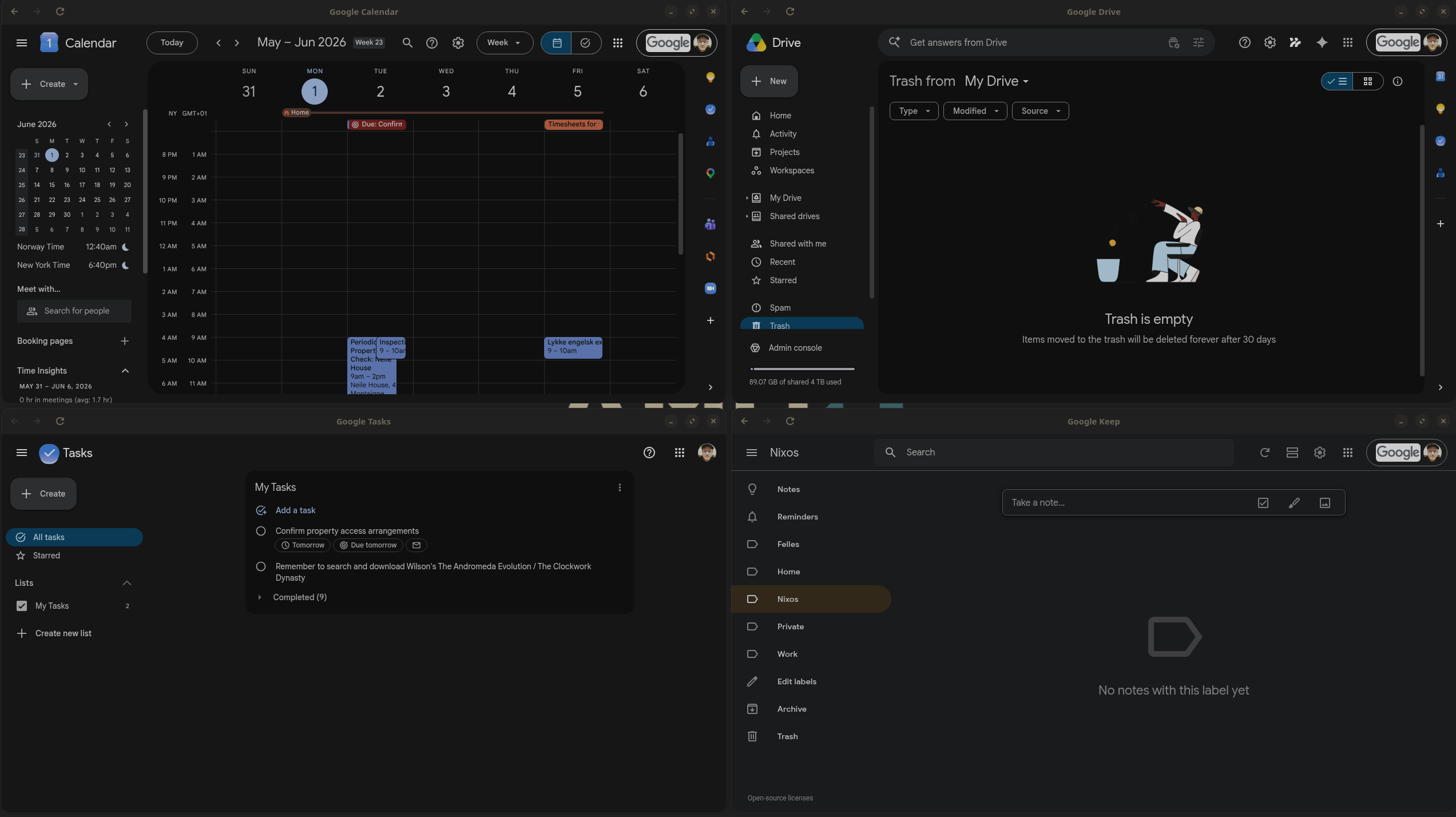Click Drive storage usage bar
The height and width of the screenshot is (817, 1456).
coord(802,369)
